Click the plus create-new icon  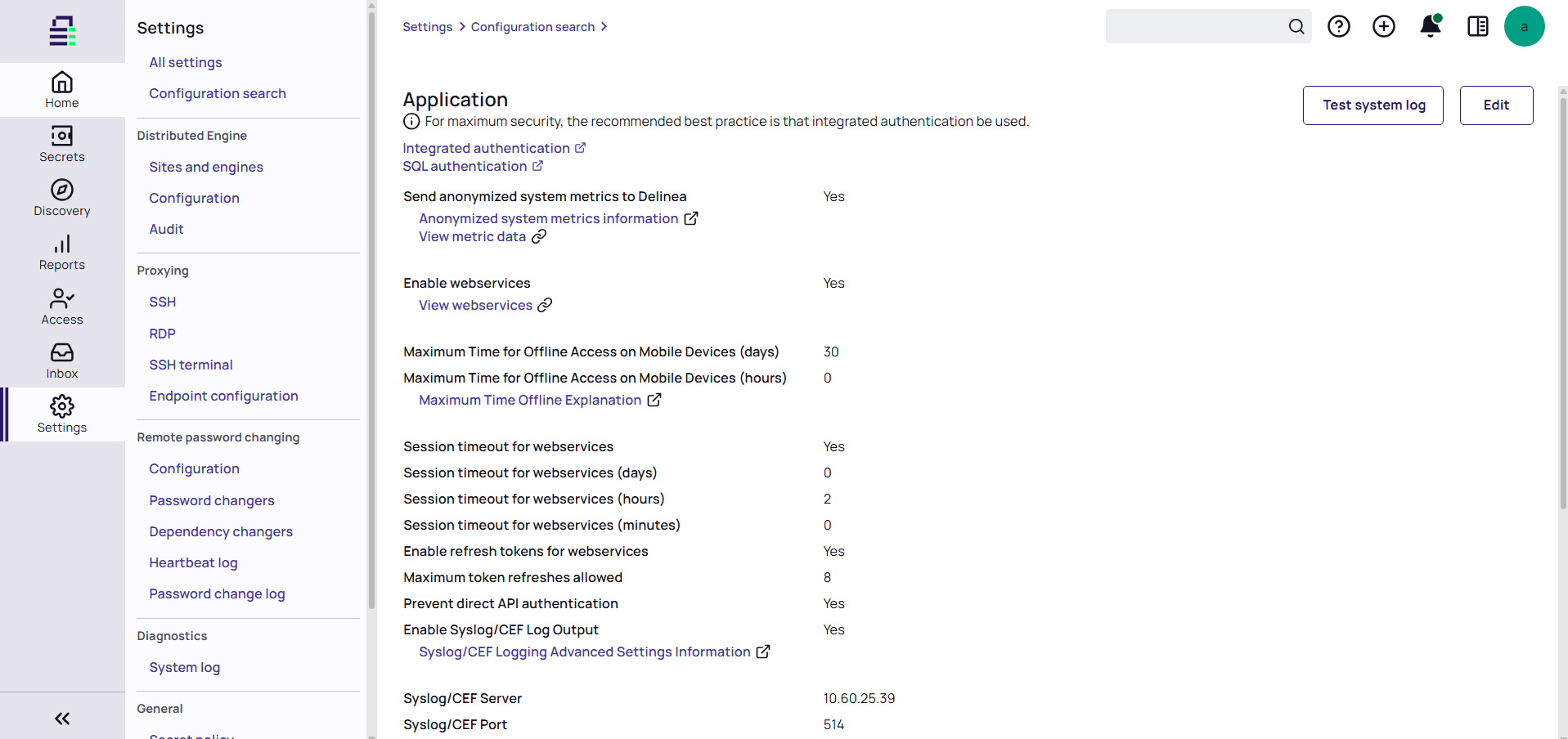tap(1383, 27)
